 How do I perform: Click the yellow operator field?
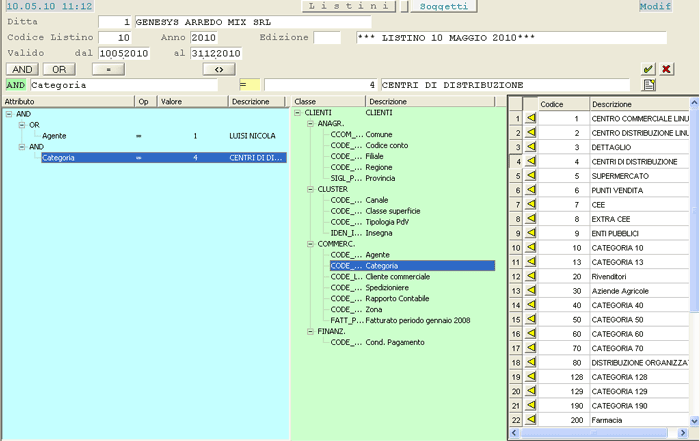pos(250,85)
